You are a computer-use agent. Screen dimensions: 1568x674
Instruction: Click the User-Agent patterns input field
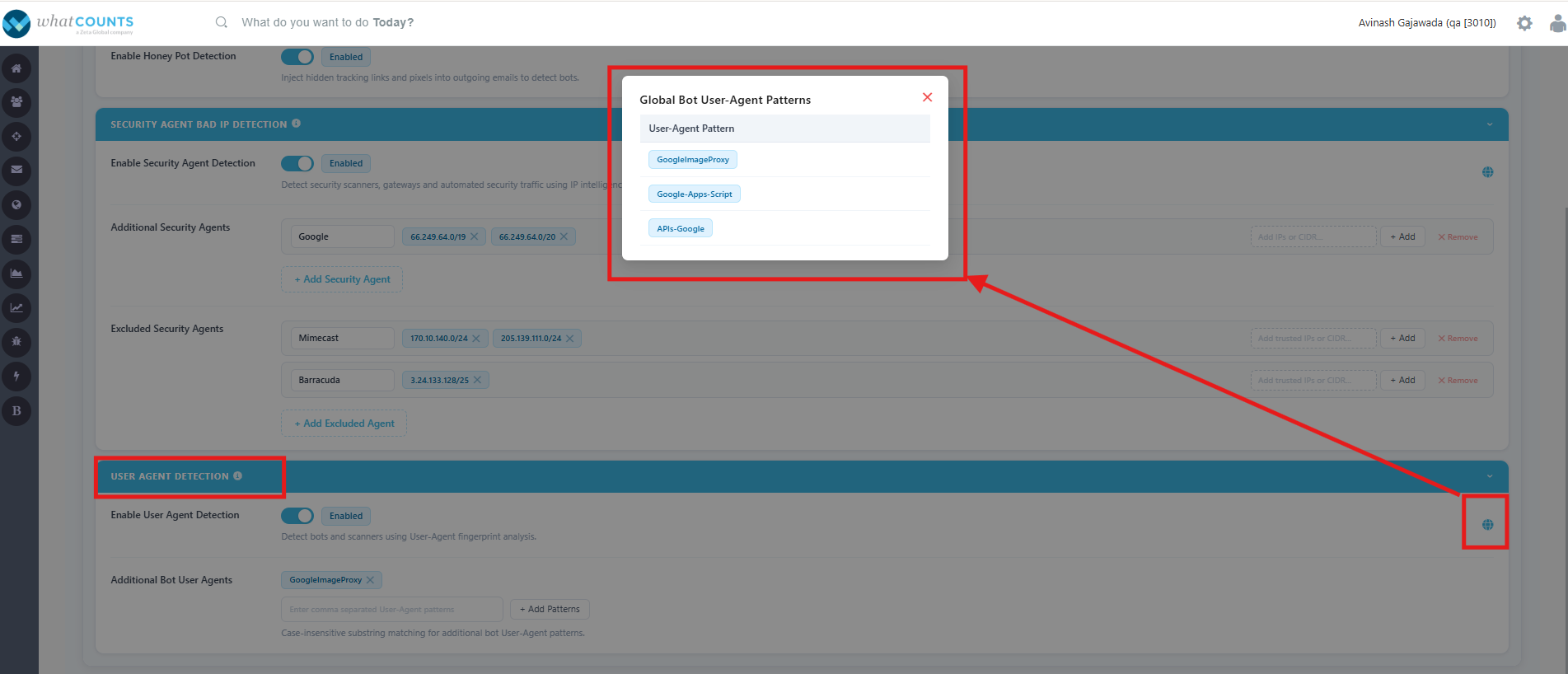click(392, 610)
